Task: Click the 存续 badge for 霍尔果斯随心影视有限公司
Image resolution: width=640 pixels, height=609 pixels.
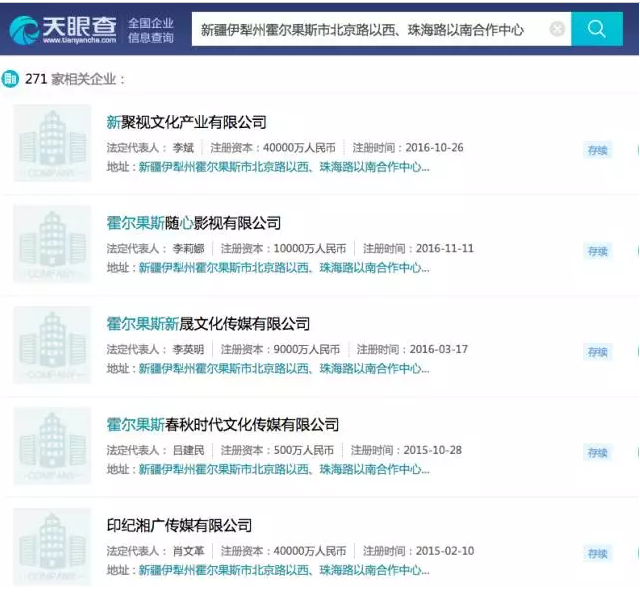Action: [597, 251]
